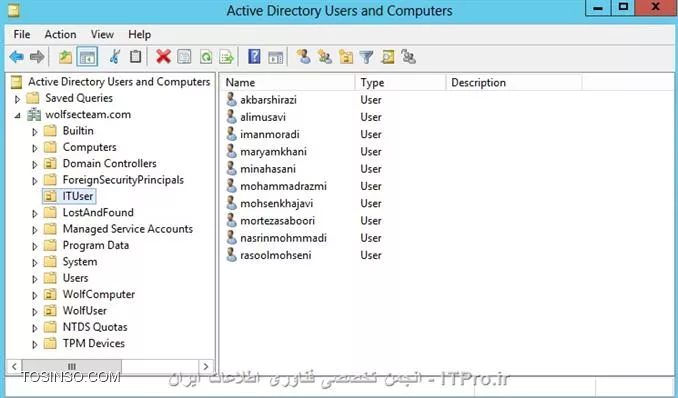Screen dimensions: 678x398
Task: Select the TPM Devices tree item
Action: pyautogui.click(x=94, y=343)
